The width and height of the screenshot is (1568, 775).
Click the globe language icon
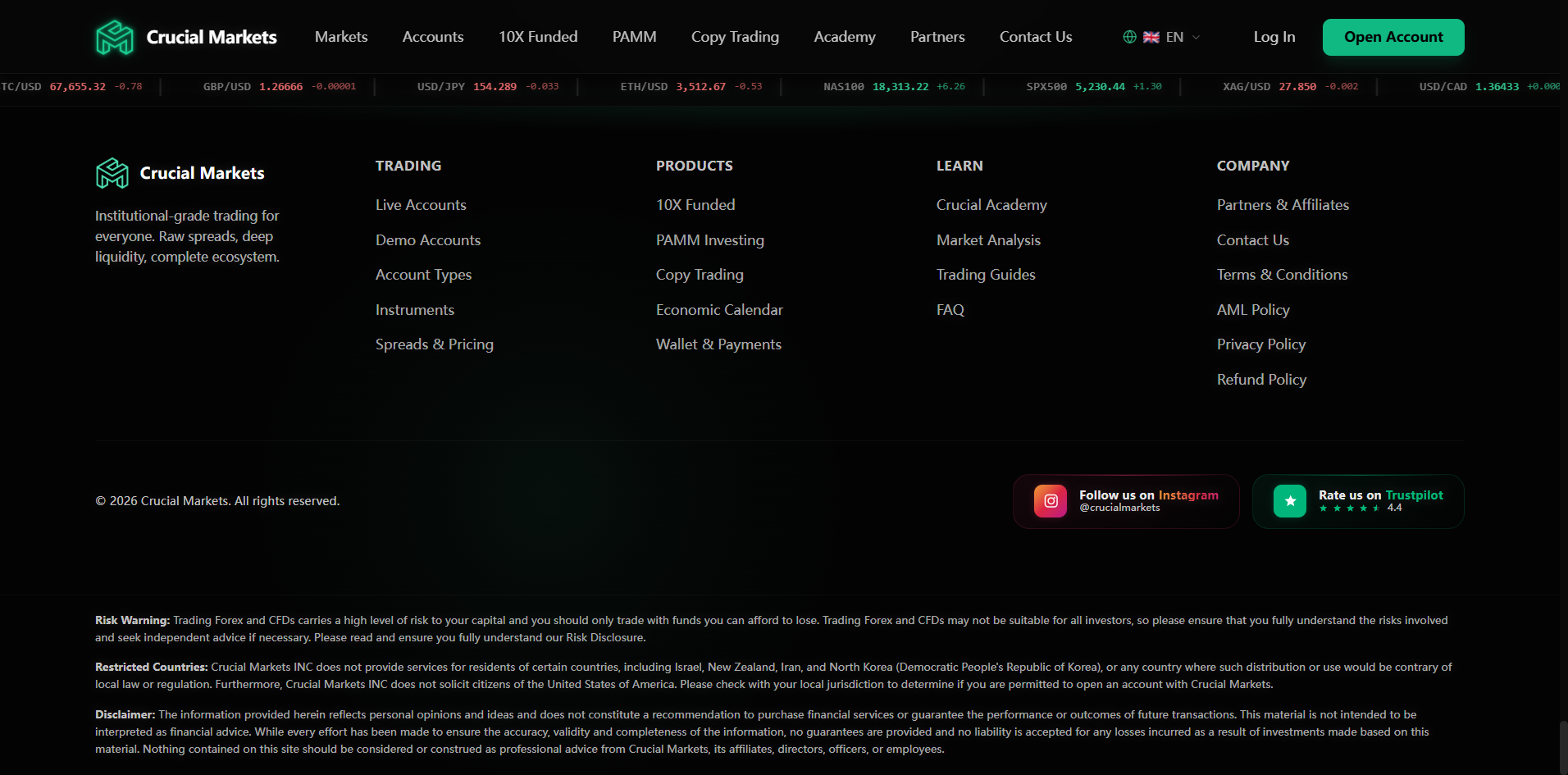[1129, 37]
